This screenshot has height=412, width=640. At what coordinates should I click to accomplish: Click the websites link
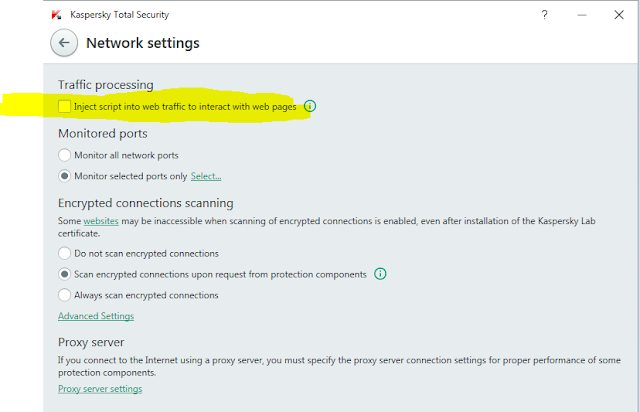pos(100,219)
